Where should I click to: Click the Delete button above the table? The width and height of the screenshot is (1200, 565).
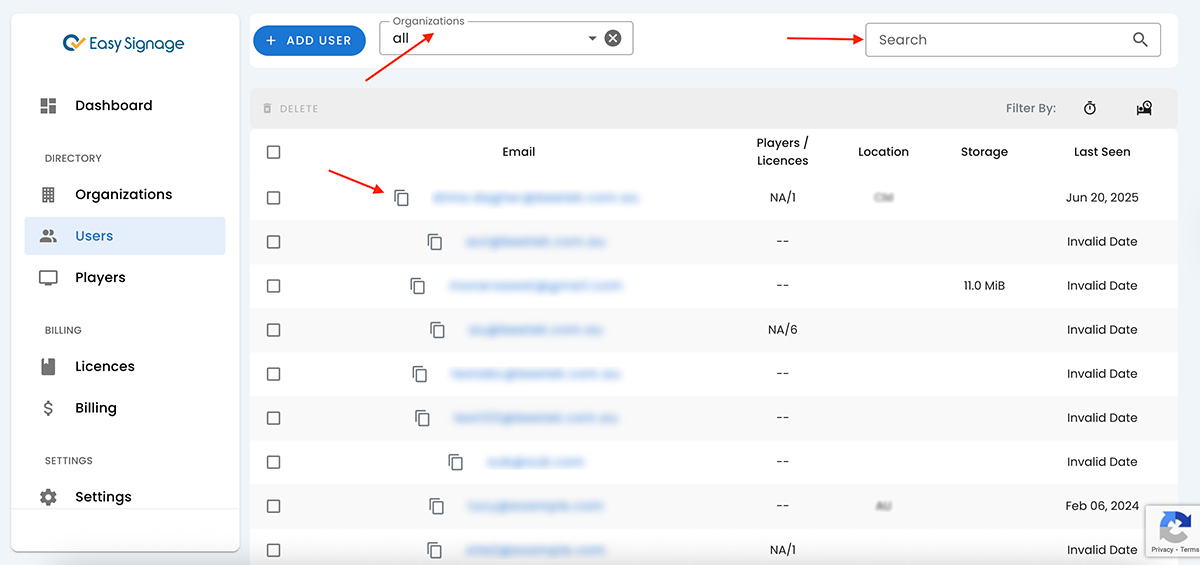pyautogui.click(x=291, y=108)
